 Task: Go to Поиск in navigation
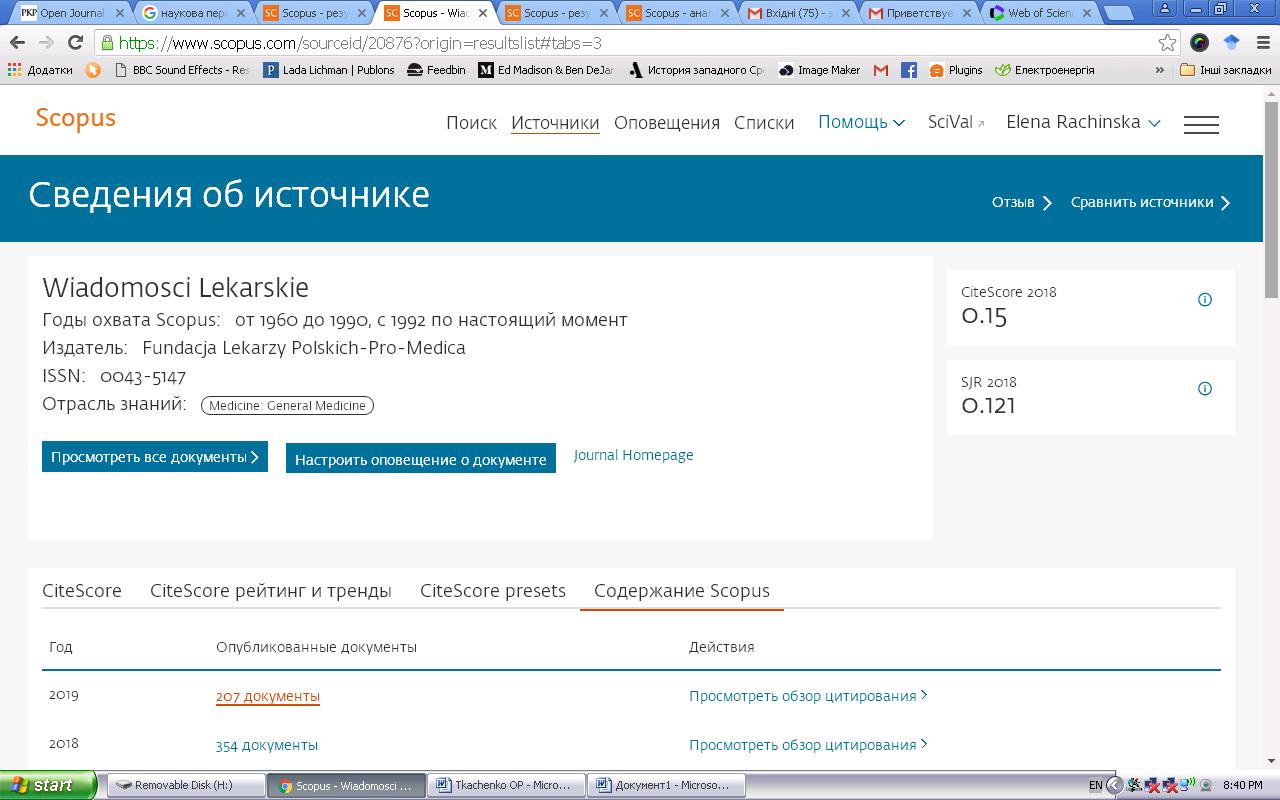coord(471,122)
